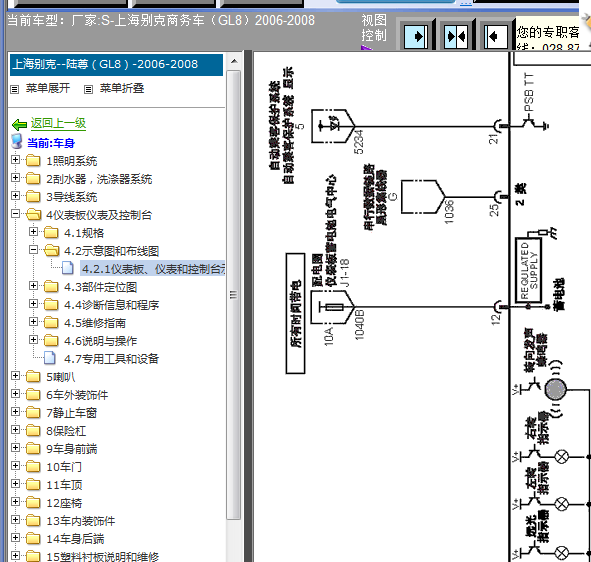Click the folder icon for 3导线系统

[33, 197]
